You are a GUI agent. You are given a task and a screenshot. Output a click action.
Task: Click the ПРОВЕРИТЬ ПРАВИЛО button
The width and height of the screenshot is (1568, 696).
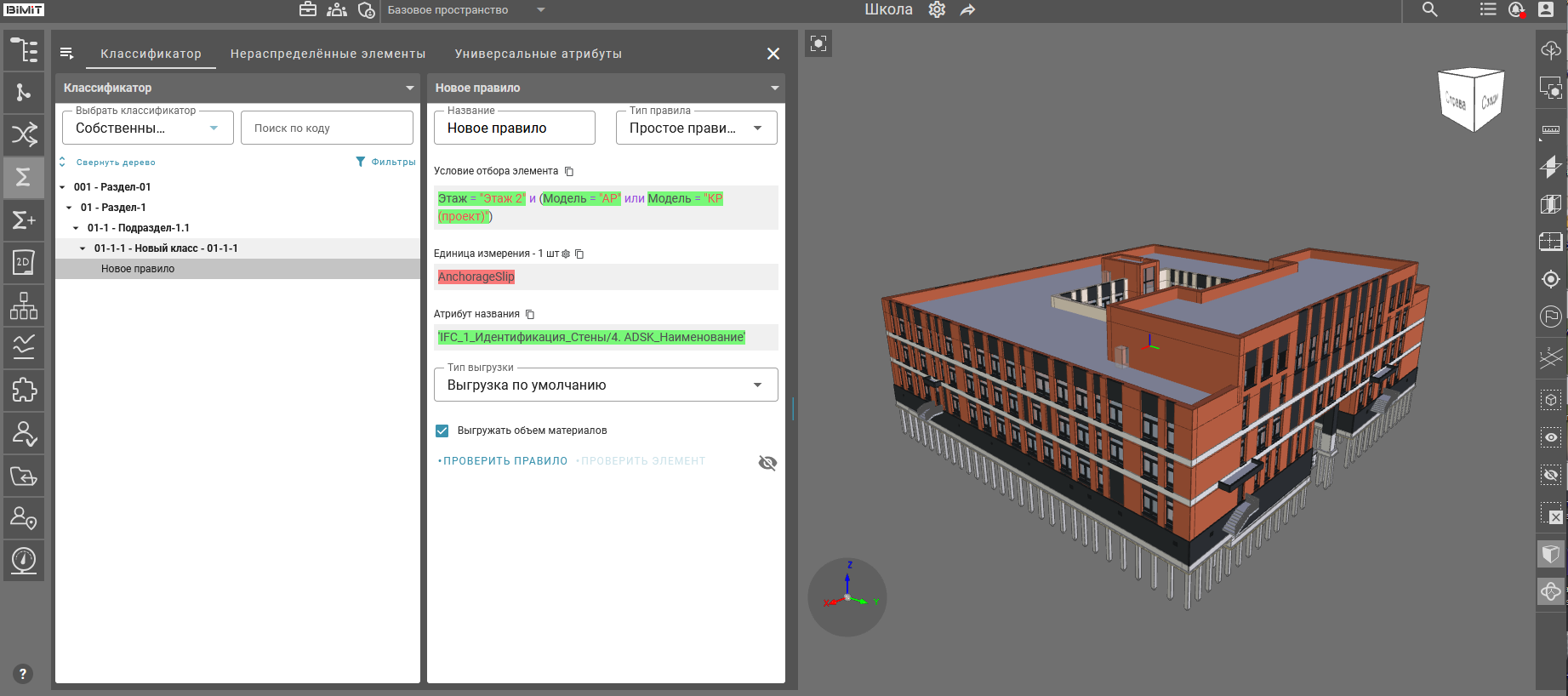505,461
